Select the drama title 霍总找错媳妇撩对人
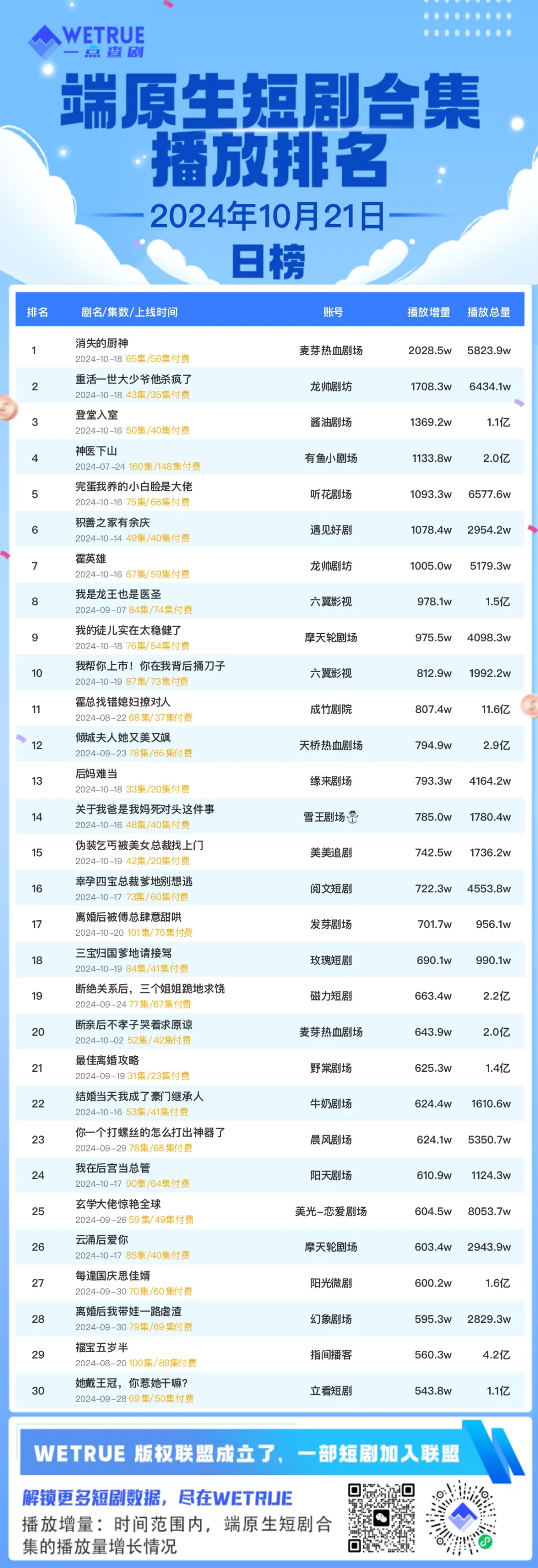Image resolution: width=538 pixels, height=1568 pixels. pos(123,702)
